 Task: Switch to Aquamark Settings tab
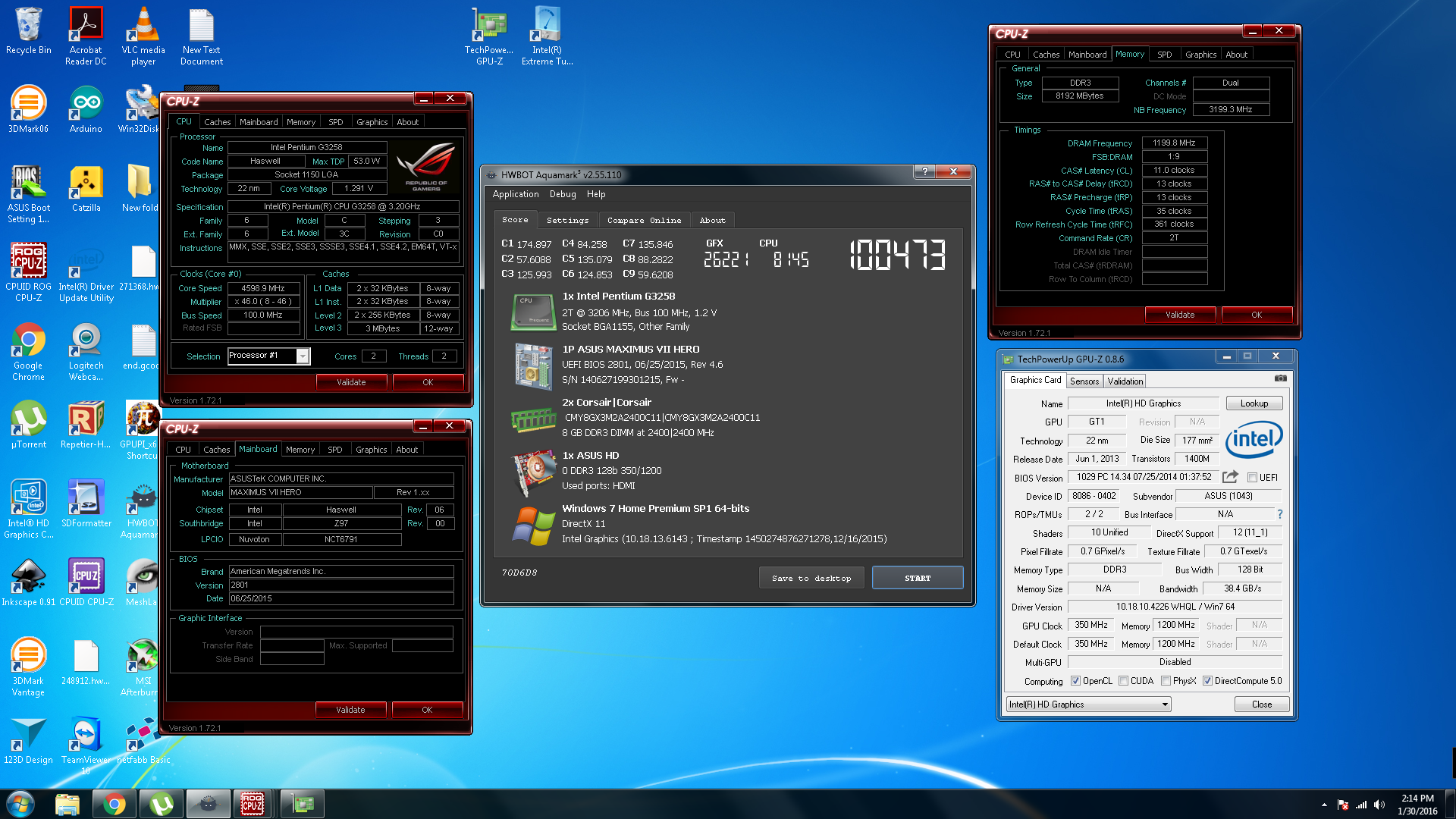click(567, 220)
